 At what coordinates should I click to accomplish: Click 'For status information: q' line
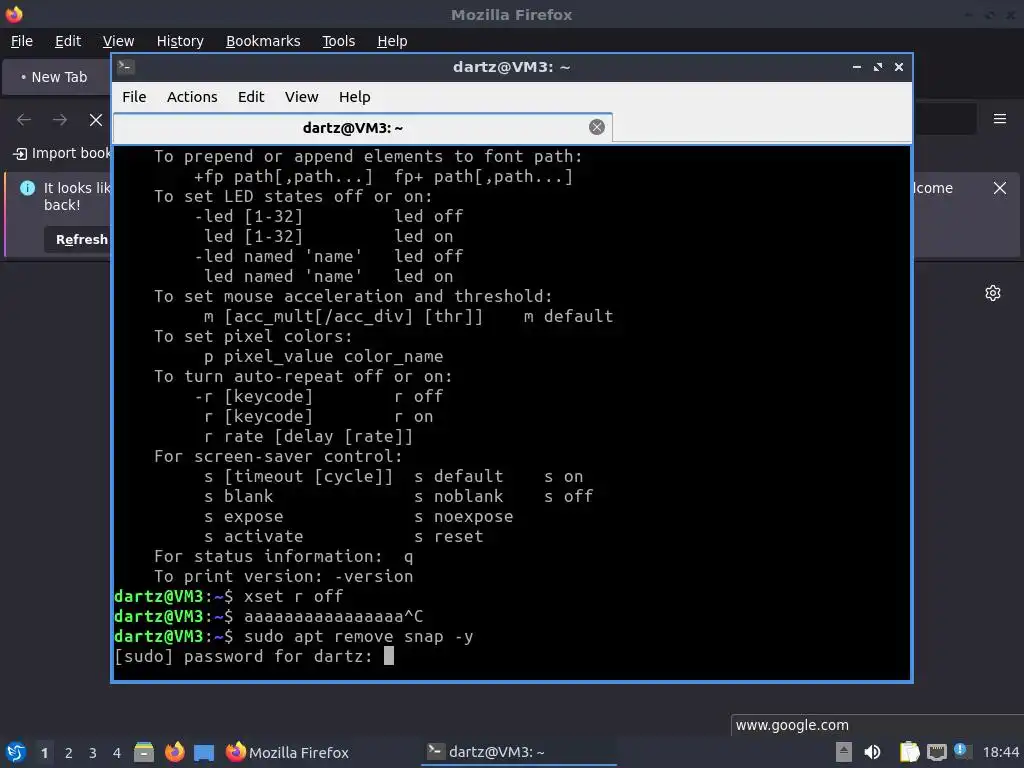283,556
